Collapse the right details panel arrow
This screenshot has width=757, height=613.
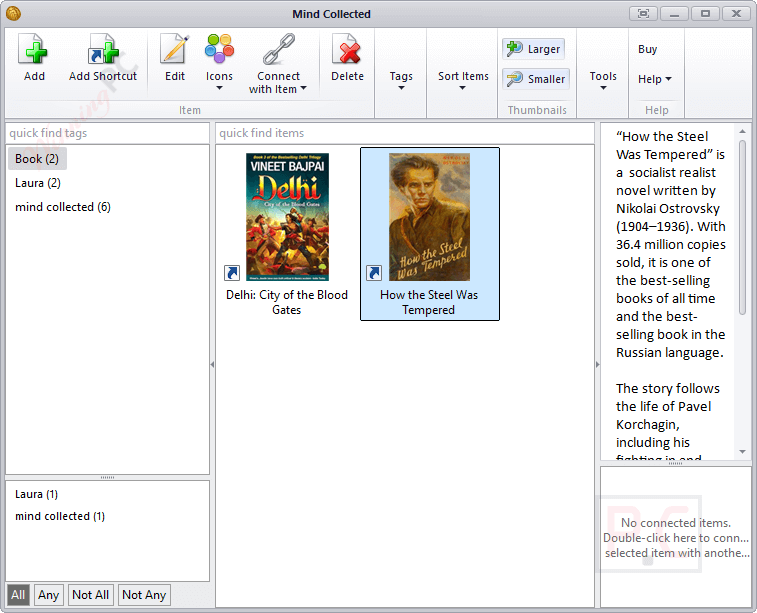pyautogui.click(x=597, y=364)
